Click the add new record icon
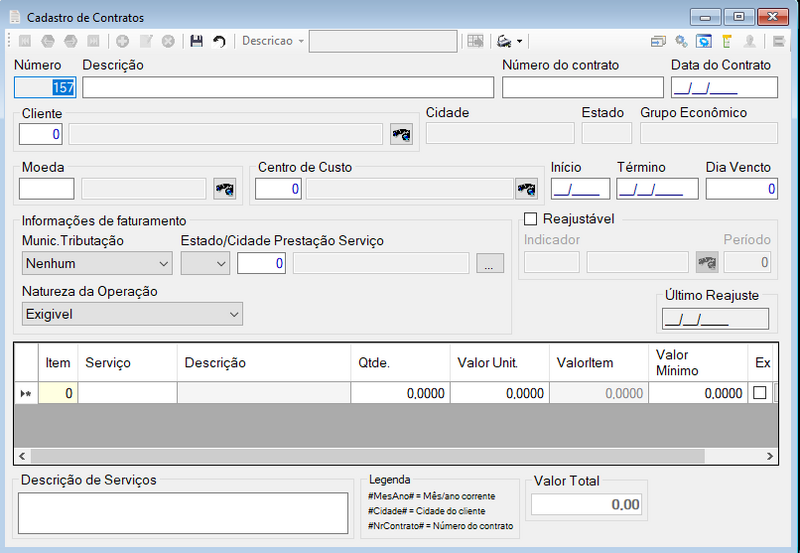 [x=122, y=41]
